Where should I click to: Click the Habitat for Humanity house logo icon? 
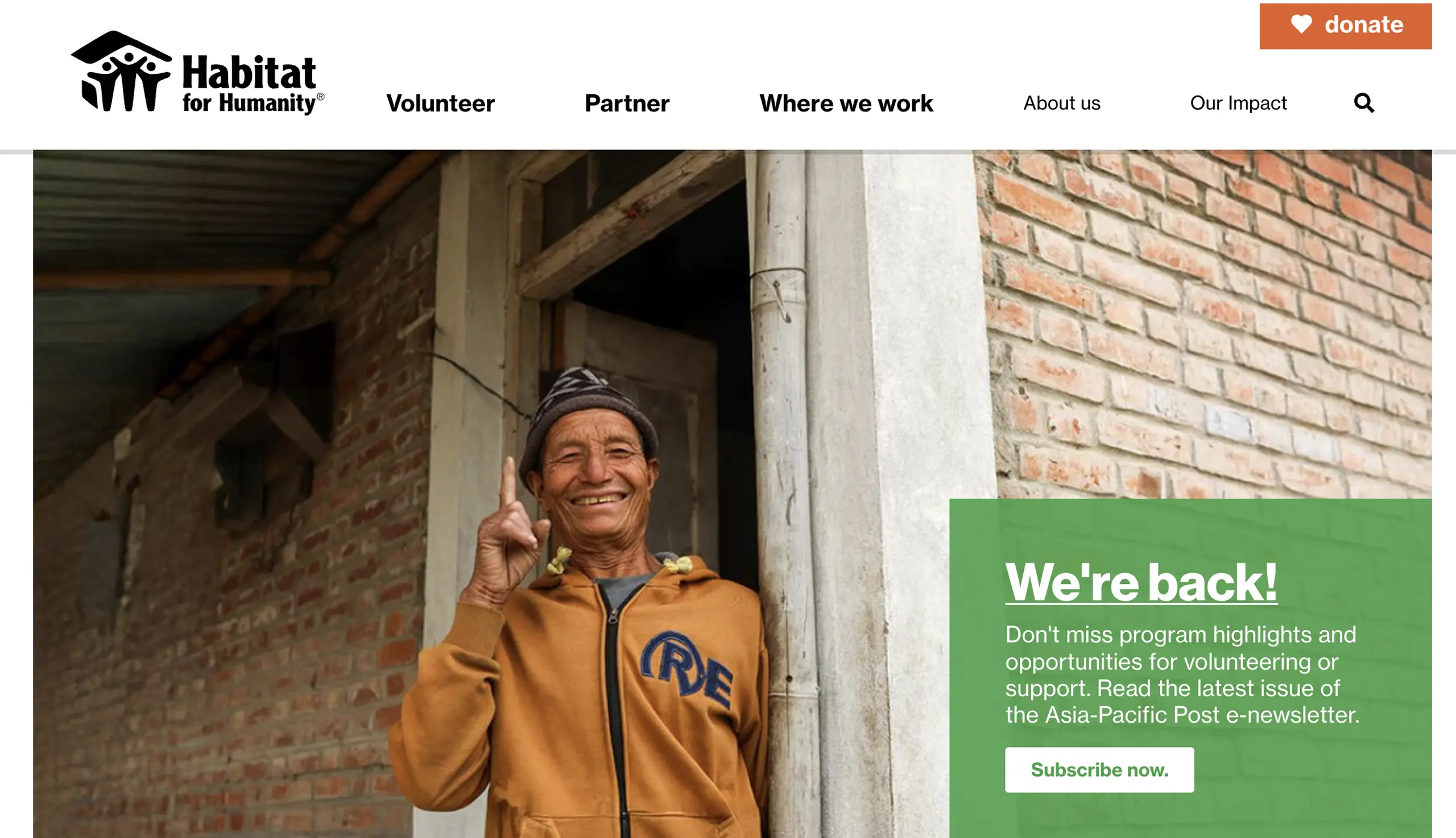122,72
